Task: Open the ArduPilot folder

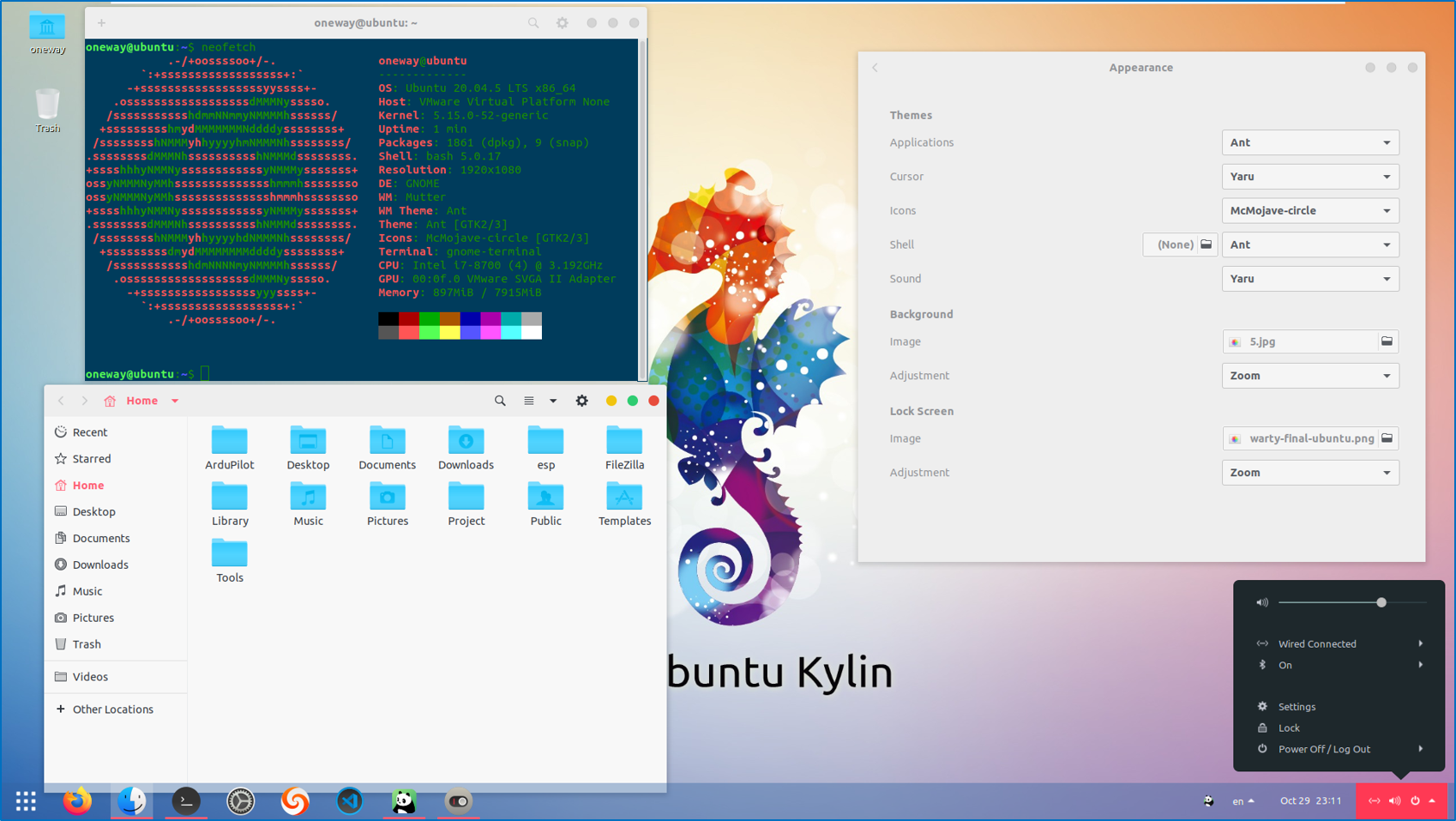Action: (229, 448)
